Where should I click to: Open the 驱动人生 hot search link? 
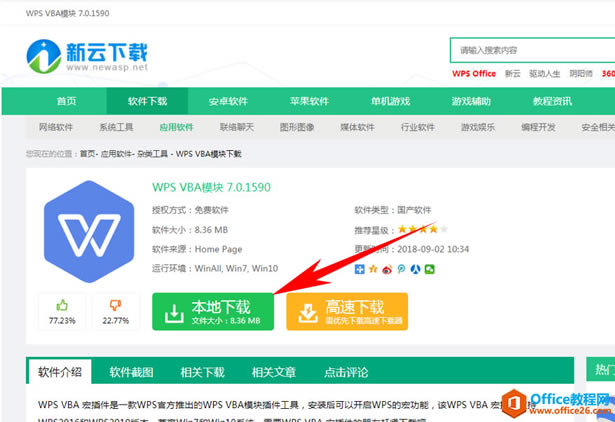(544, 74)
